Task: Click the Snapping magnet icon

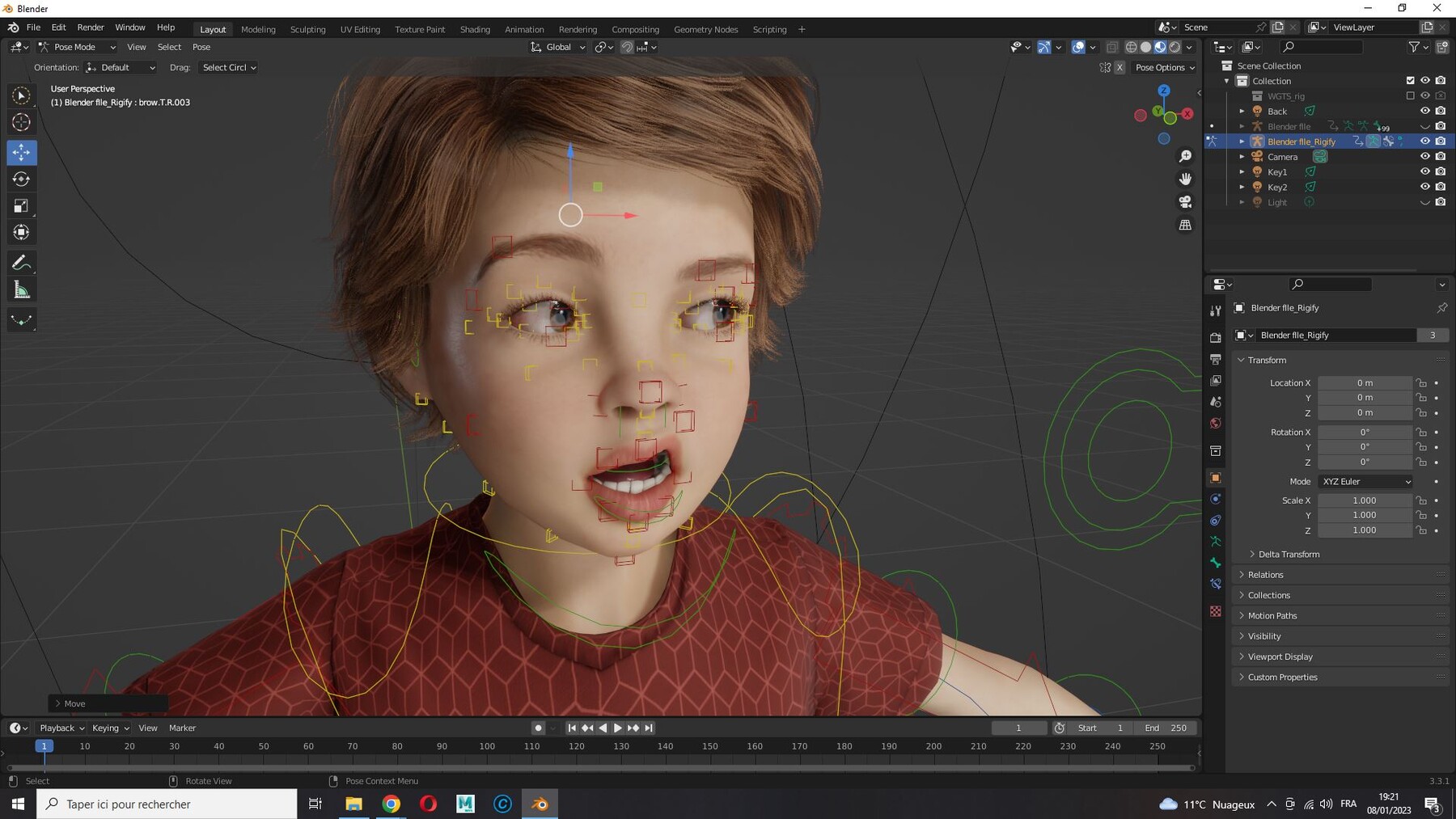Action: click(x=627, y=47)
